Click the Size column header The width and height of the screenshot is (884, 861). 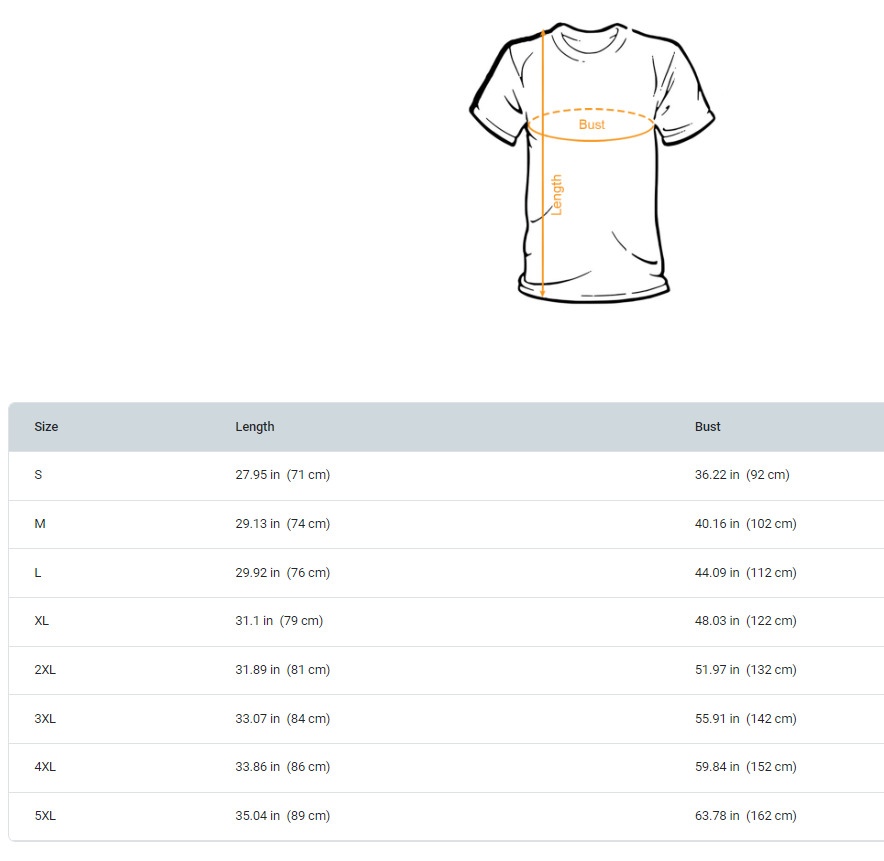(x=46, y=427)
